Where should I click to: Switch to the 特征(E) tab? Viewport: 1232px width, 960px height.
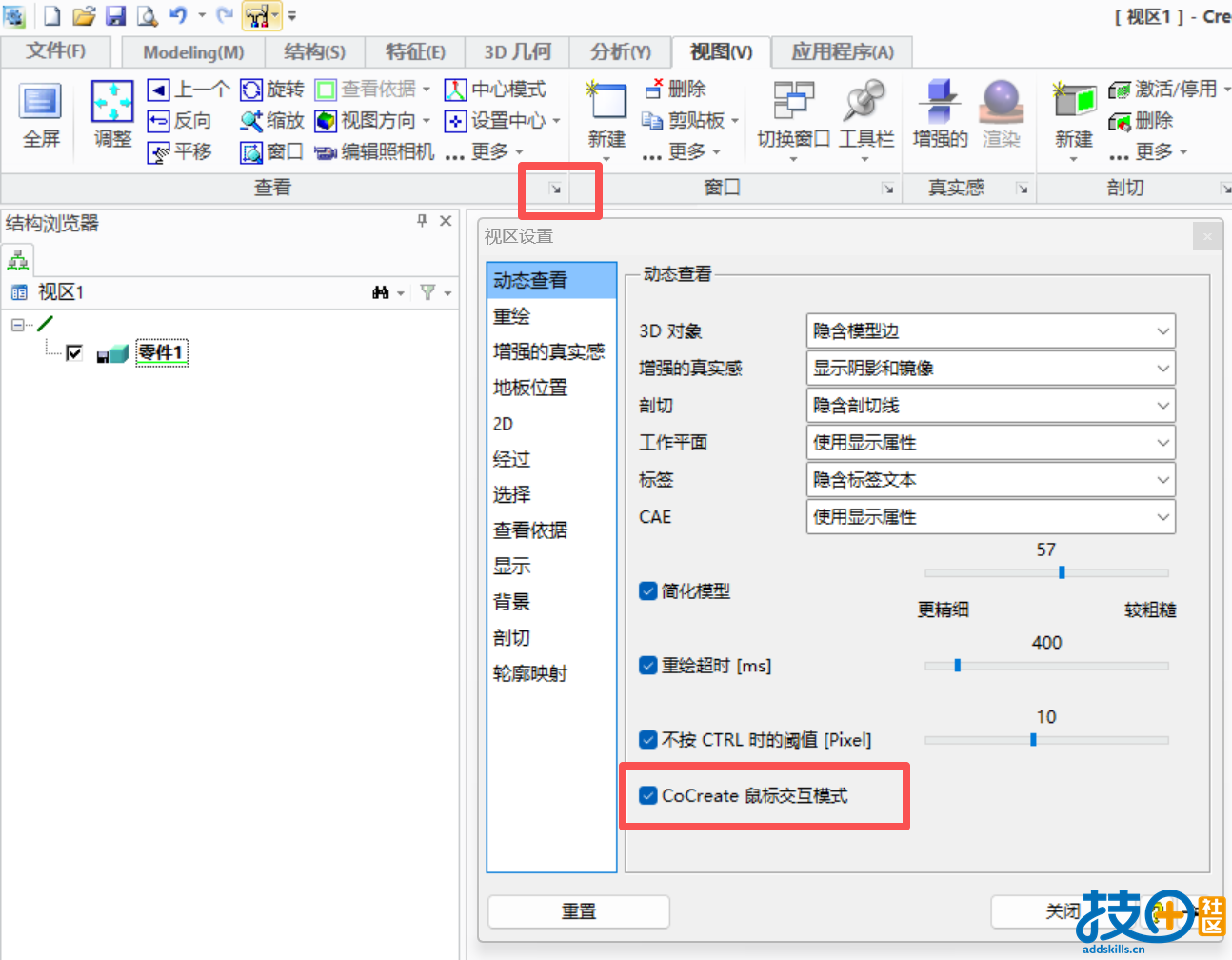pos(415,52)
